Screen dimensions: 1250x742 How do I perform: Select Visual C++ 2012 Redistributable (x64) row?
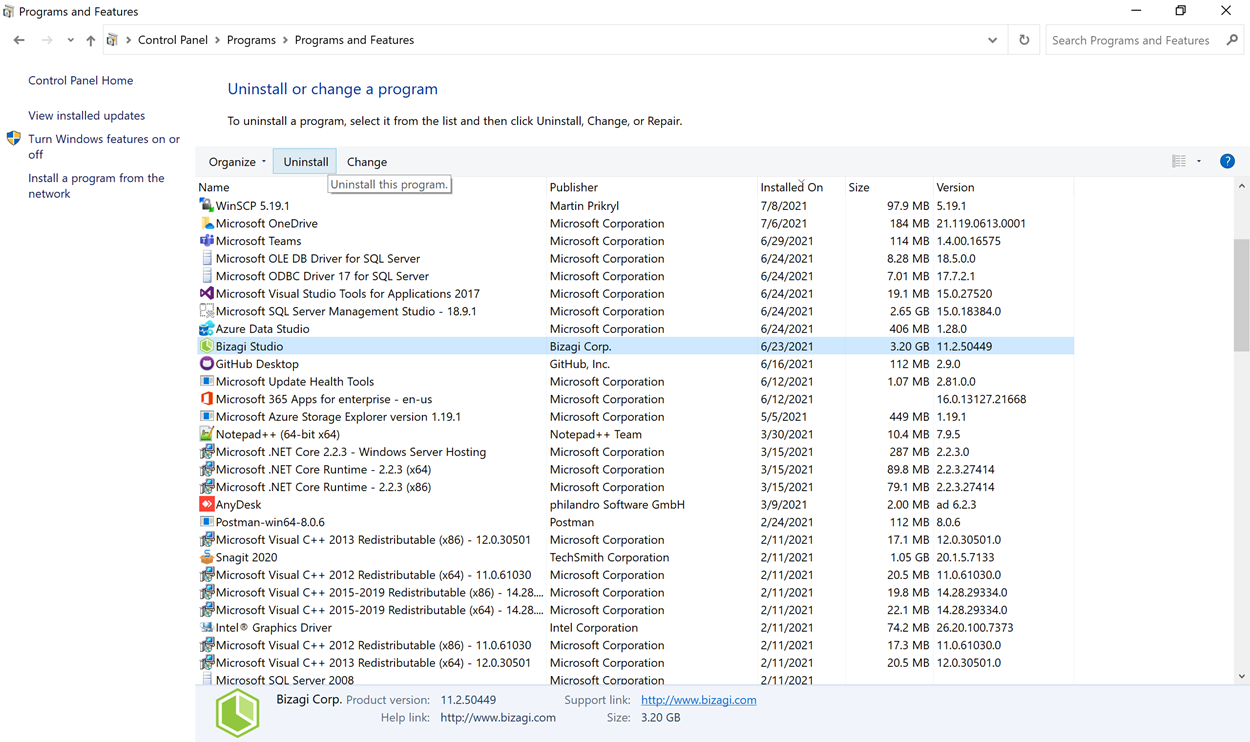635,575
